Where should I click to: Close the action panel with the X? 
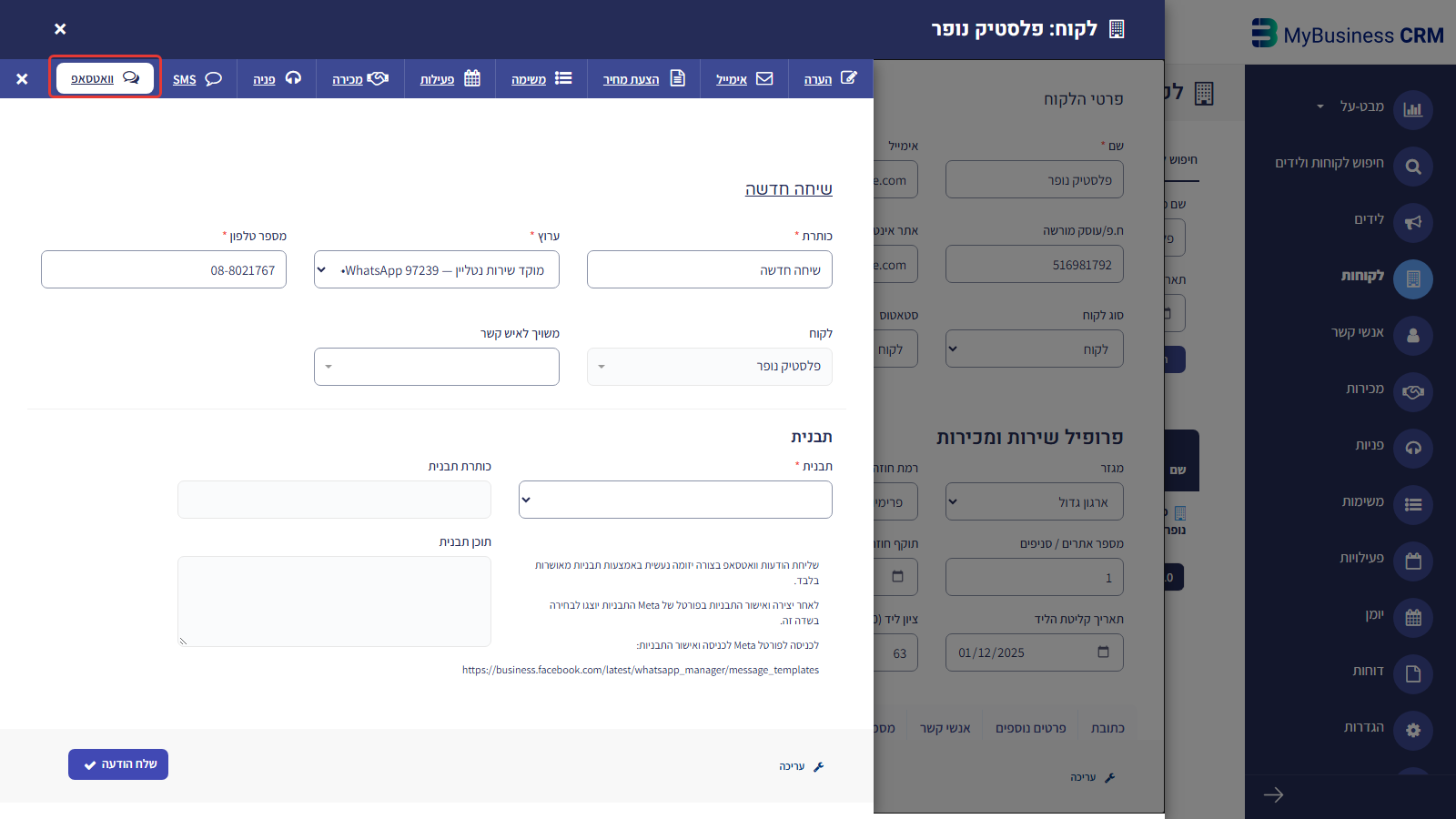pyautogui.click(x=22, y=79)
